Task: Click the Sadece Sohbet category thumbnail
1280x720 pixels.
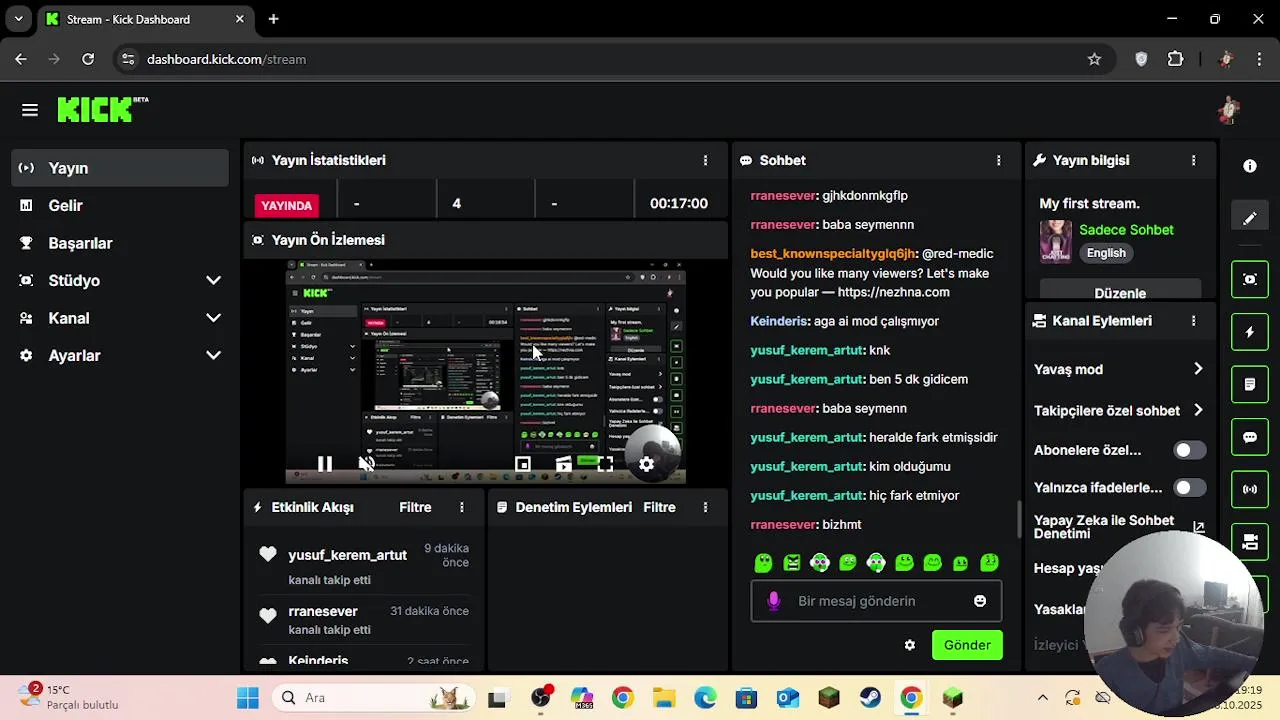Action: 1056,241
